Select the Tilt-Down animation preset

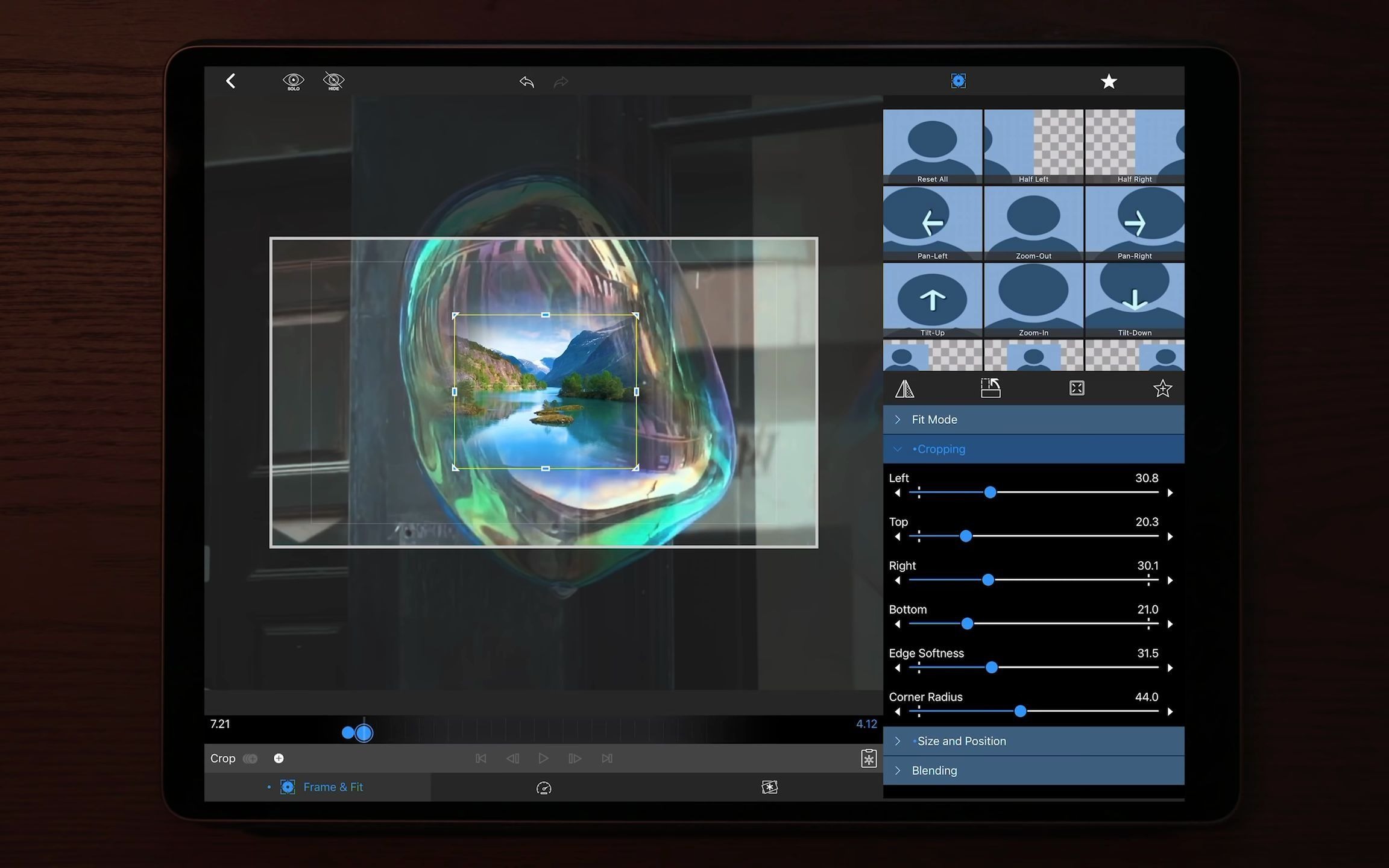point(1133,300)
